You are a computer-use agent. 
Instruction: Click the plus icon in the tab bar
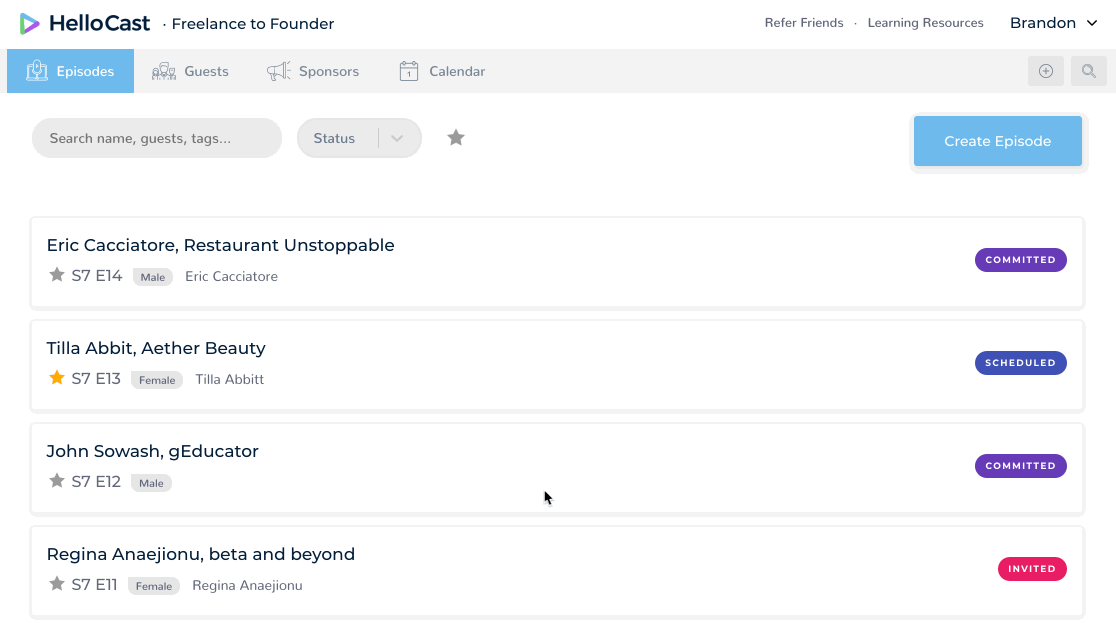pyautogui.click(x=1046, y=71)
